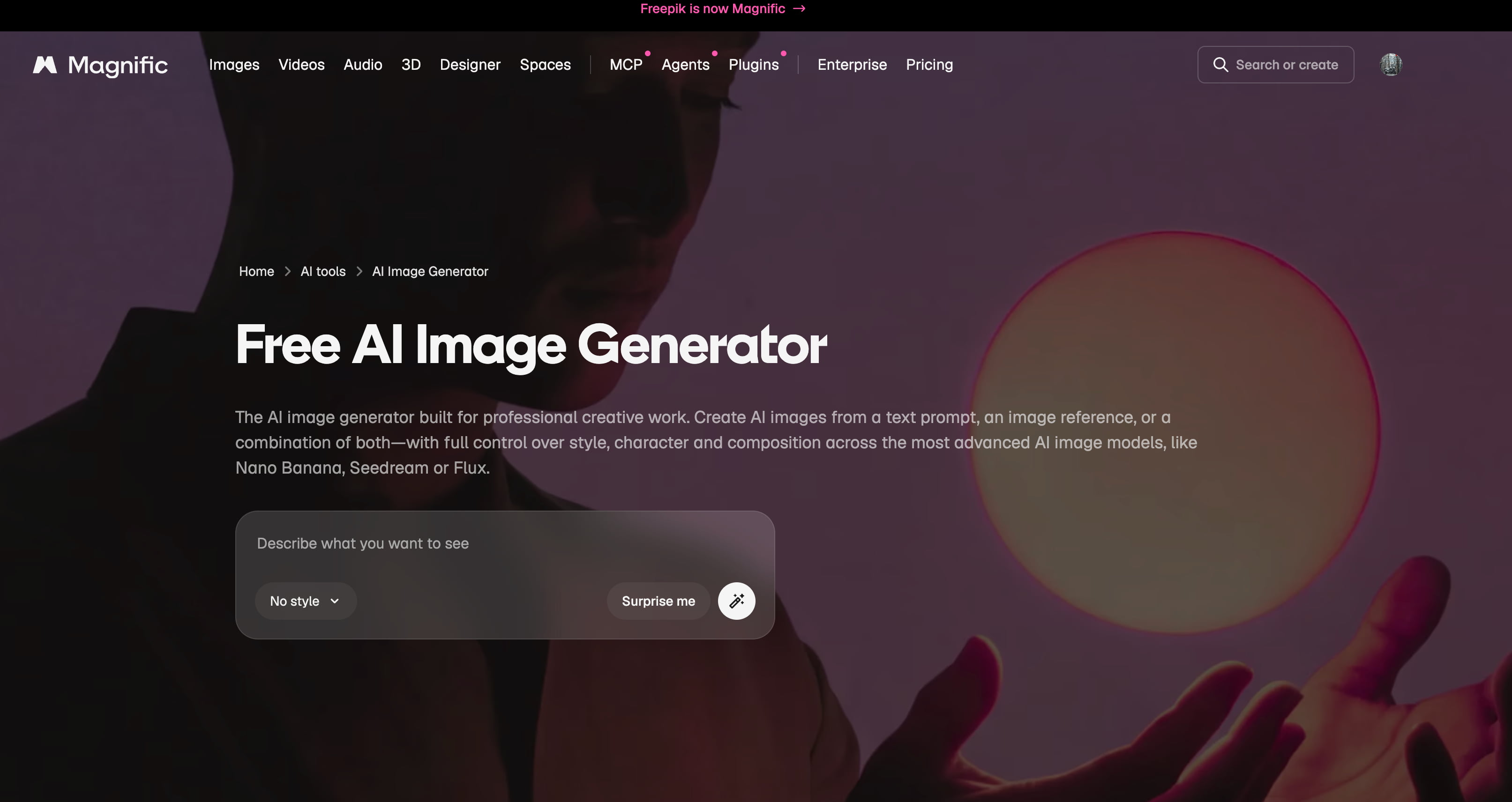This screenshot has width=1512, height=802.
Task: Click the magic wand generate button
Action: point(736,601)
